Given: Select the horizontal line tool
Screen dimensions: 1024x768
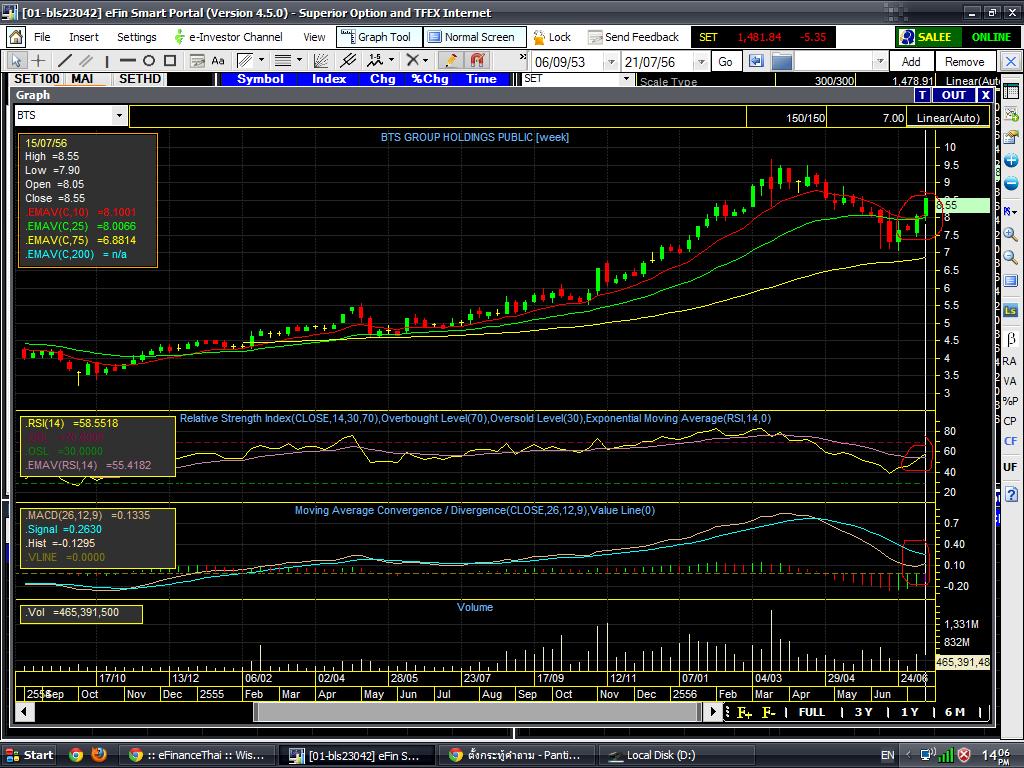Looking at the screenshot, I should point(128,61).
